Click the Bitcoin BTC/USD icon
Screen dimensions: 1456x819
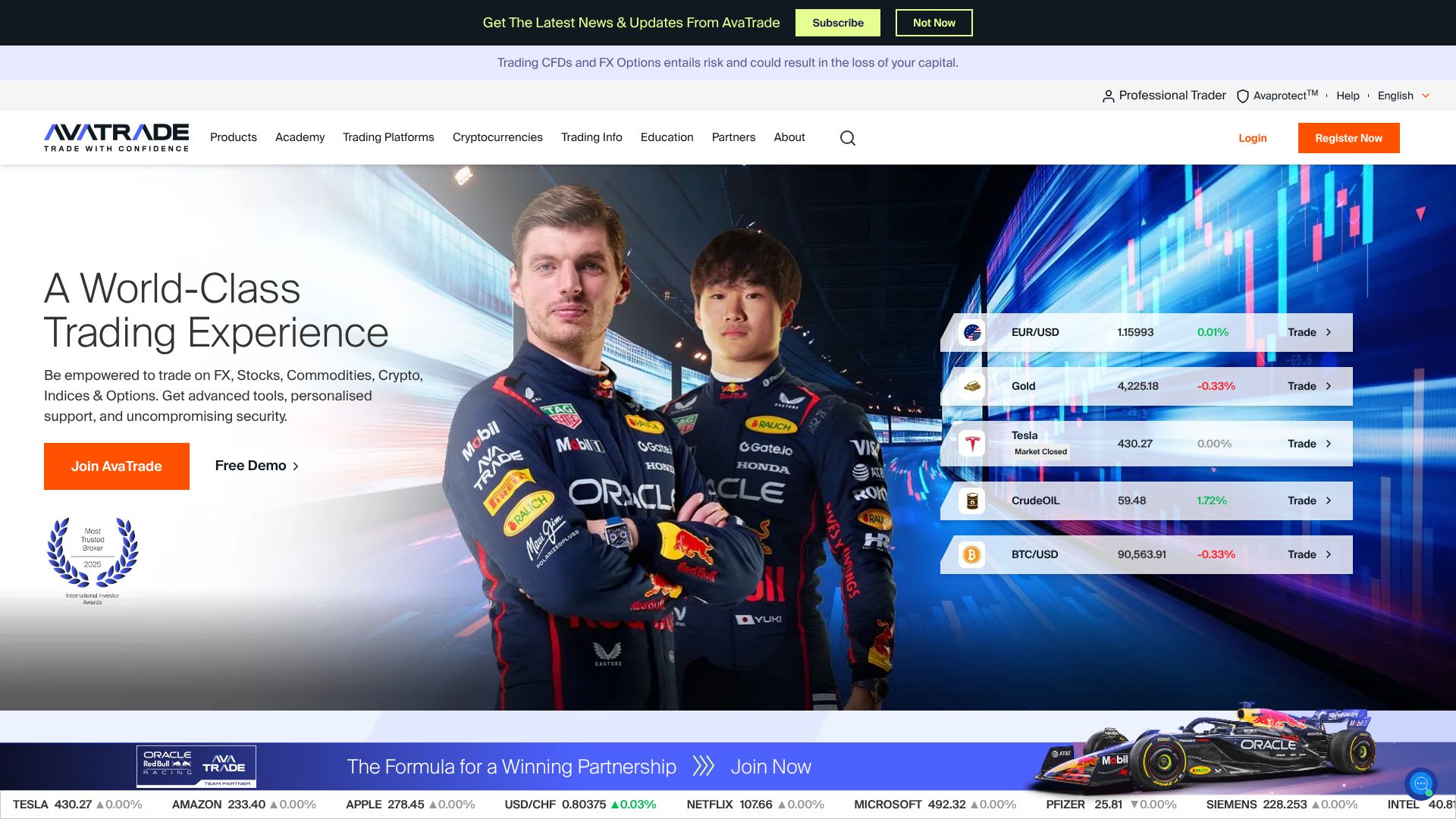coord(971,555)
